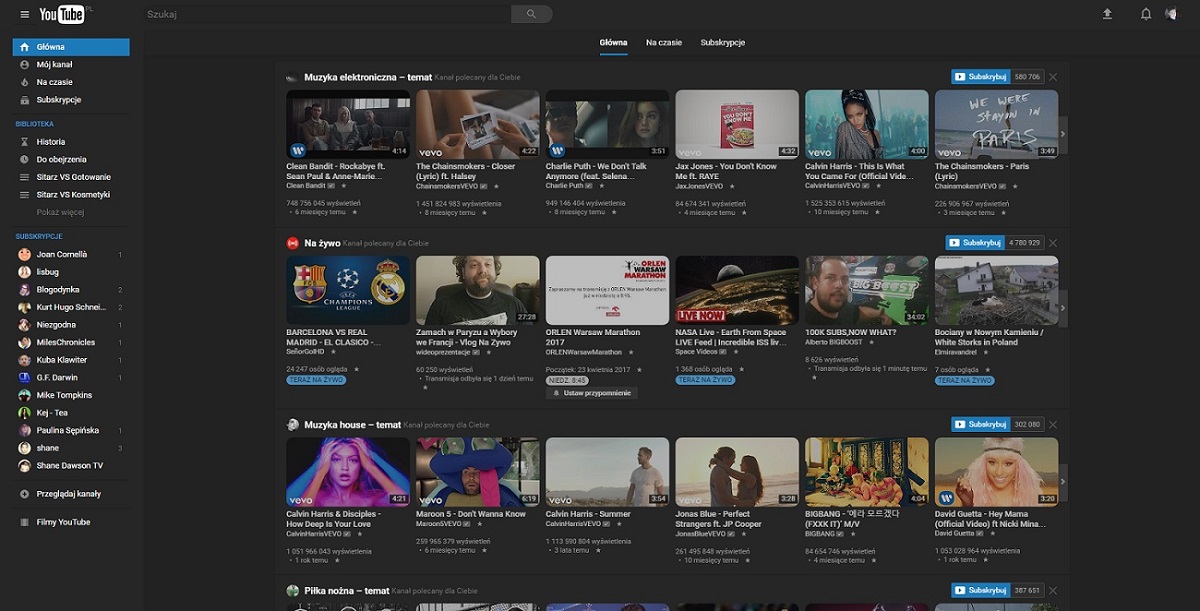The height and width of the screenshot is (611, 1200).
Task: Dismiss the Muzyka elektroniczna section
Action: pos(1053,77)
